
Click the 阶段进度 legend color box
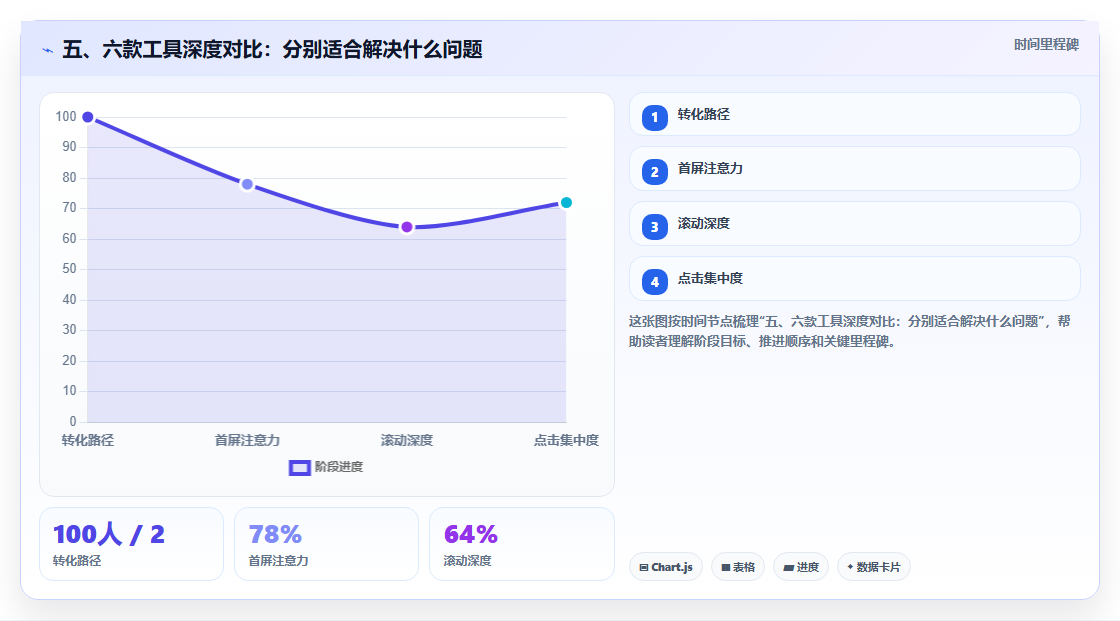[x=300, y=468]
